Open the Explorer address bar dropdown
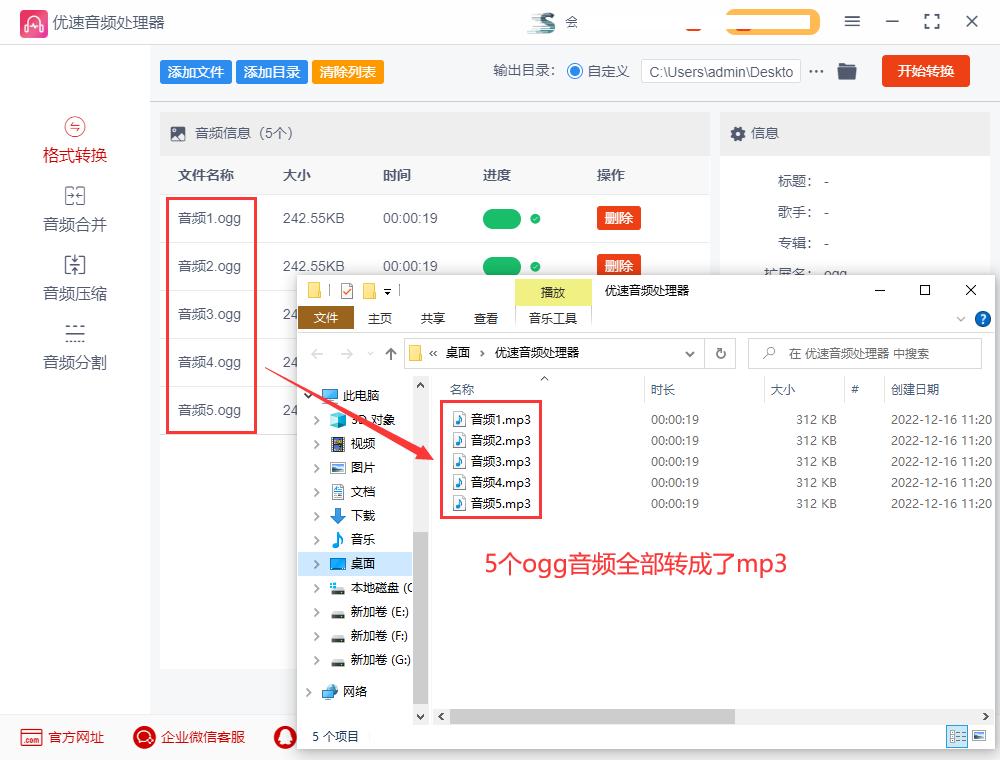1000x760 pixels. 689,353
